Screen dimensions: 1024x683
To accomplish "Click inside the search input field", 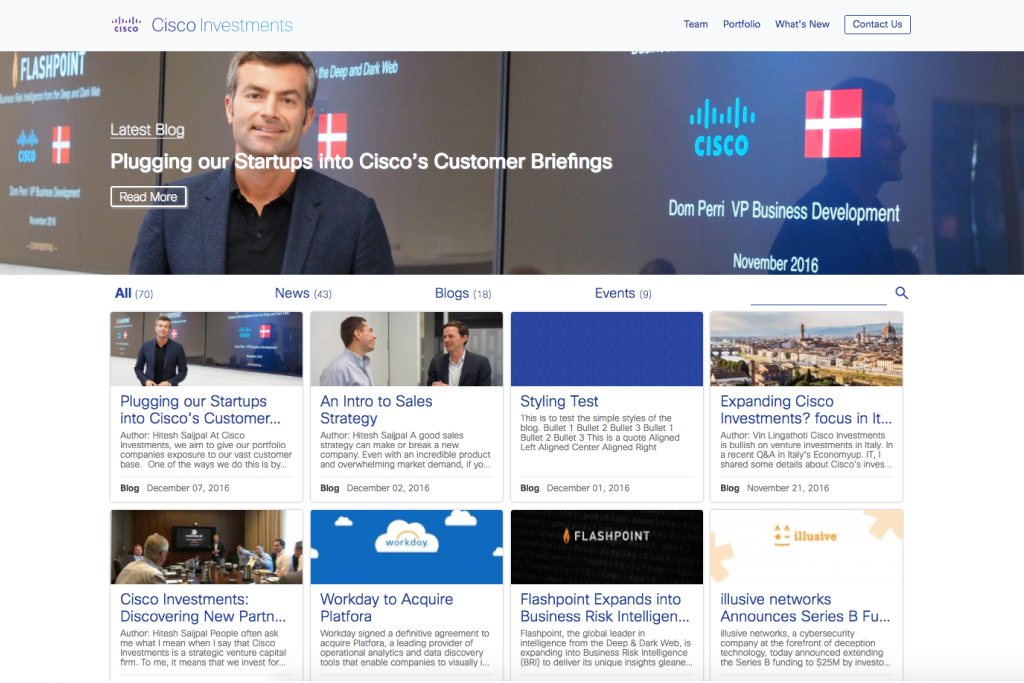I will click(x=818, y=290).
